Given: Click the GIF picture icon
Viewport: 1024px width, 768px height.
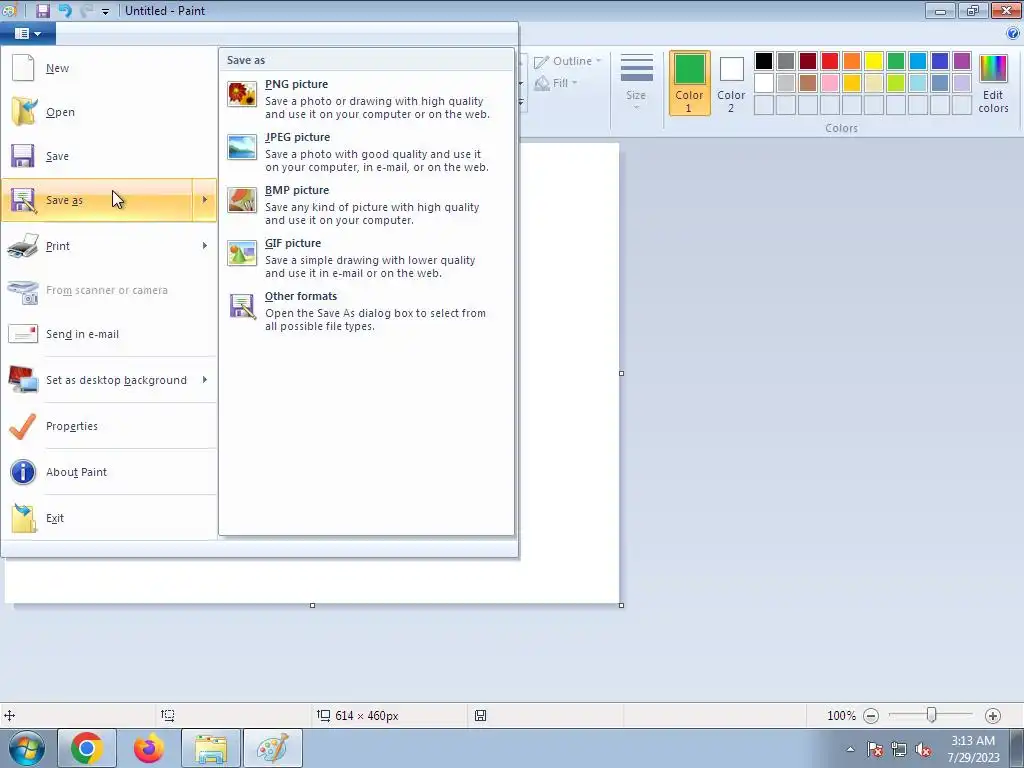Looking at the screenshot, I should [x=242, y=253].
